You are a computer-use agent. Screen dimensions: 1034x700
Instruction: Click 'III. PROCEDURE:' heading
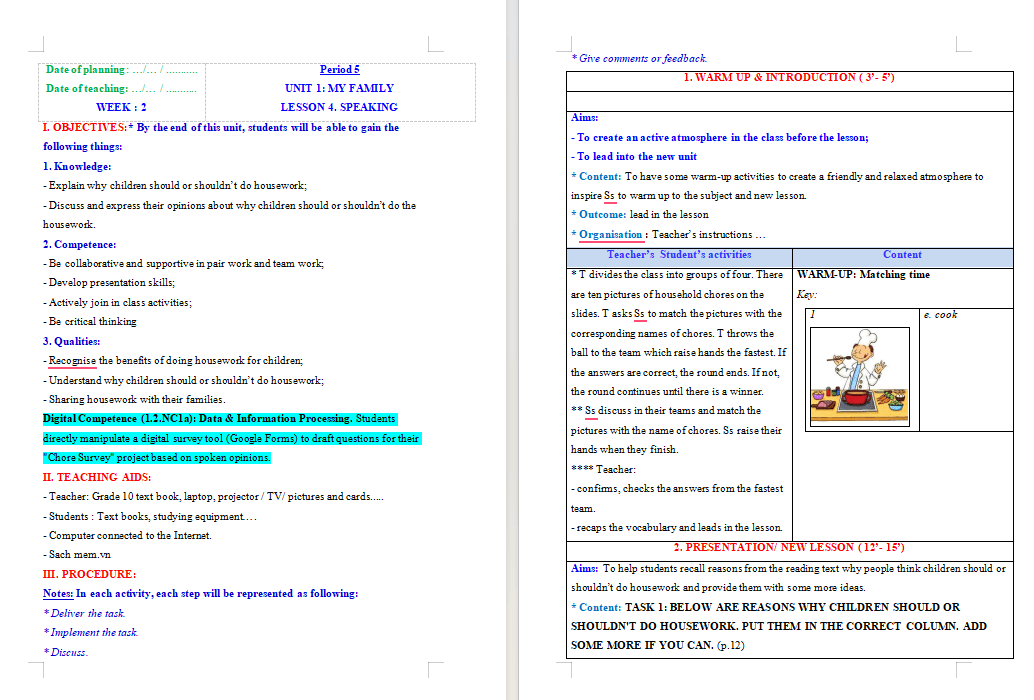click(x=90, y=574)
